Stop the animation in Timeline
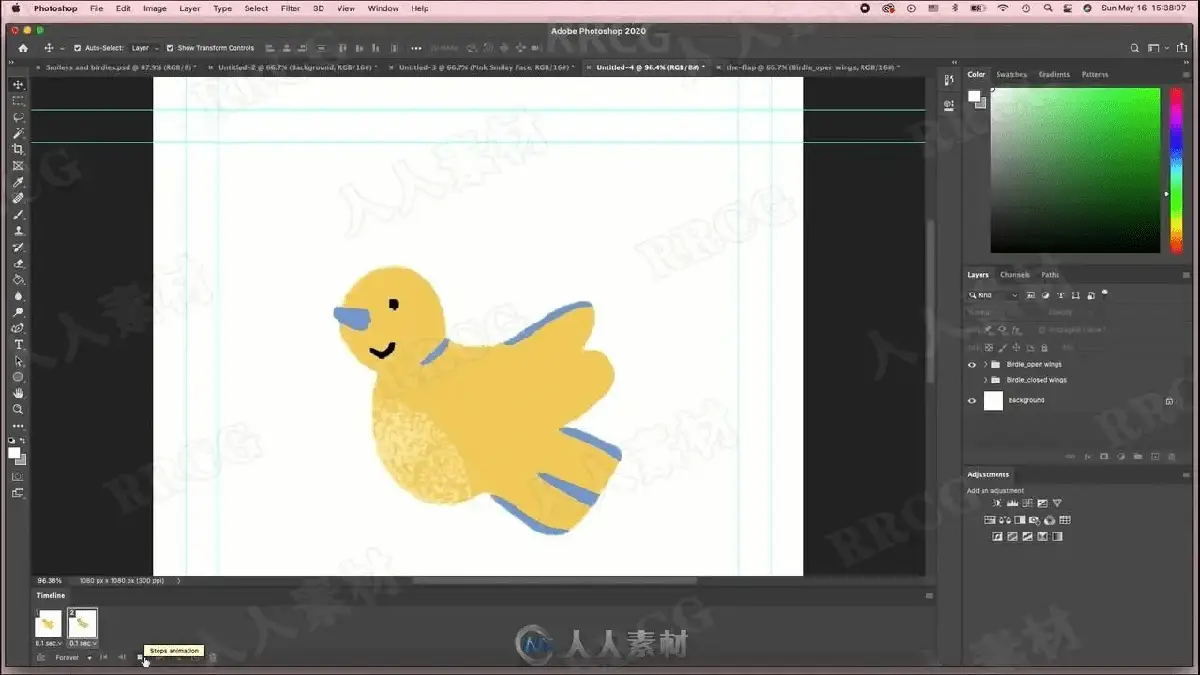 coord(139,657)
